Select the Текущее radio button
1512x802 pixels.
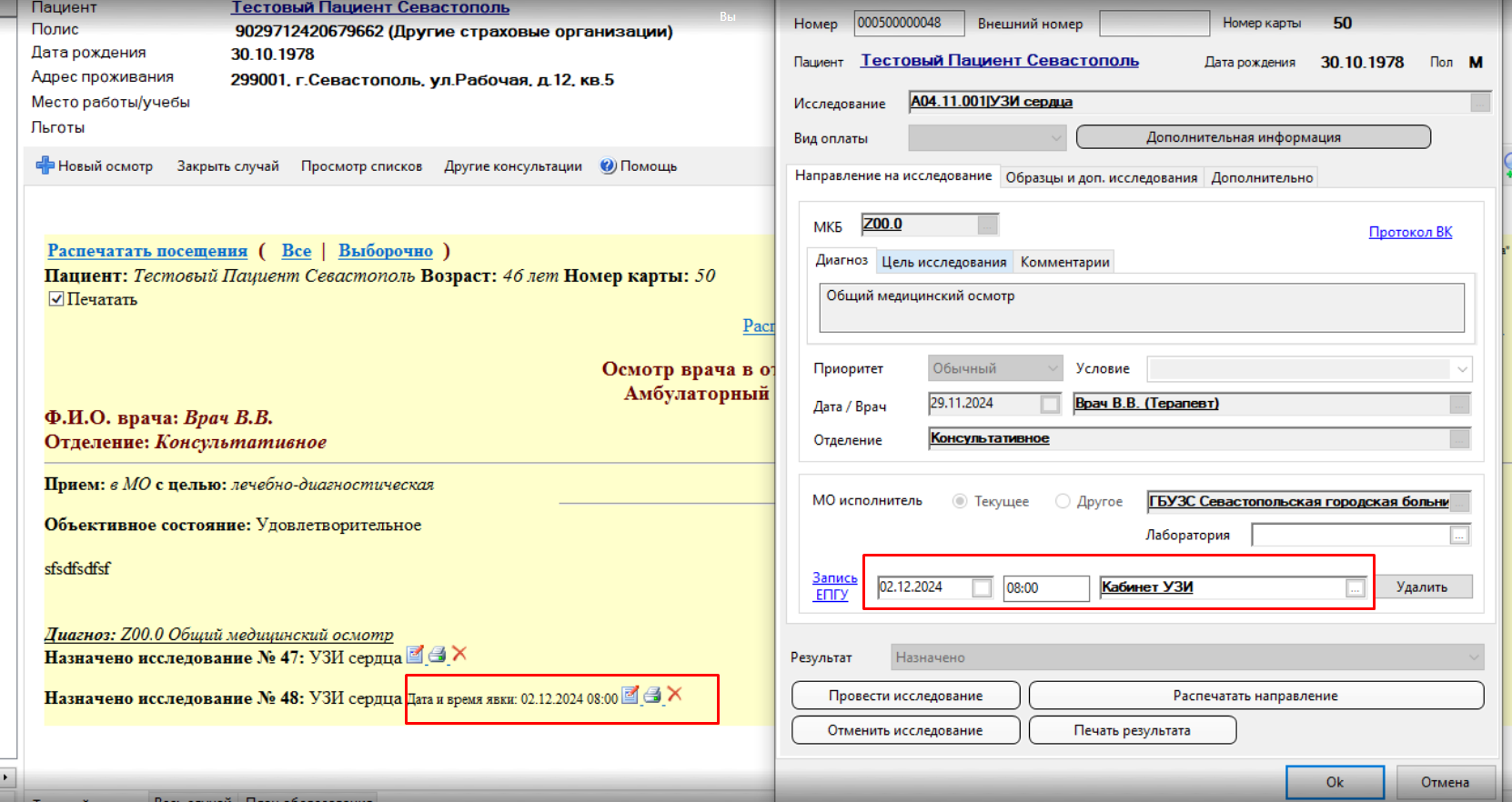point(960,501)
